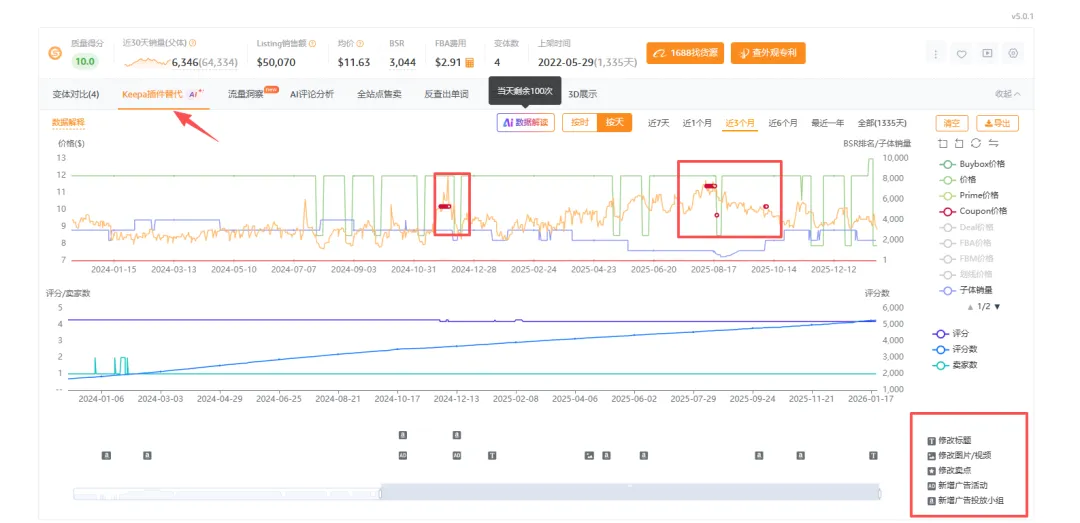Select the 全部(1335天) time range

[882, 123]
